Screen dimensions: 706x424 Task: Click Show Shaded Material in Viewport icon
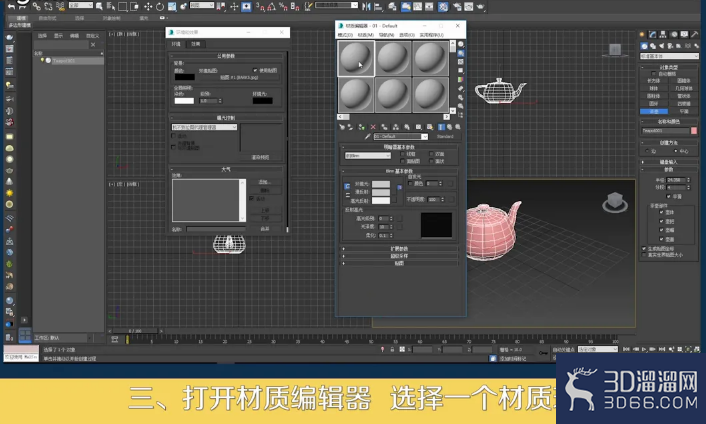pyautogui.click(x=430, y=127)
